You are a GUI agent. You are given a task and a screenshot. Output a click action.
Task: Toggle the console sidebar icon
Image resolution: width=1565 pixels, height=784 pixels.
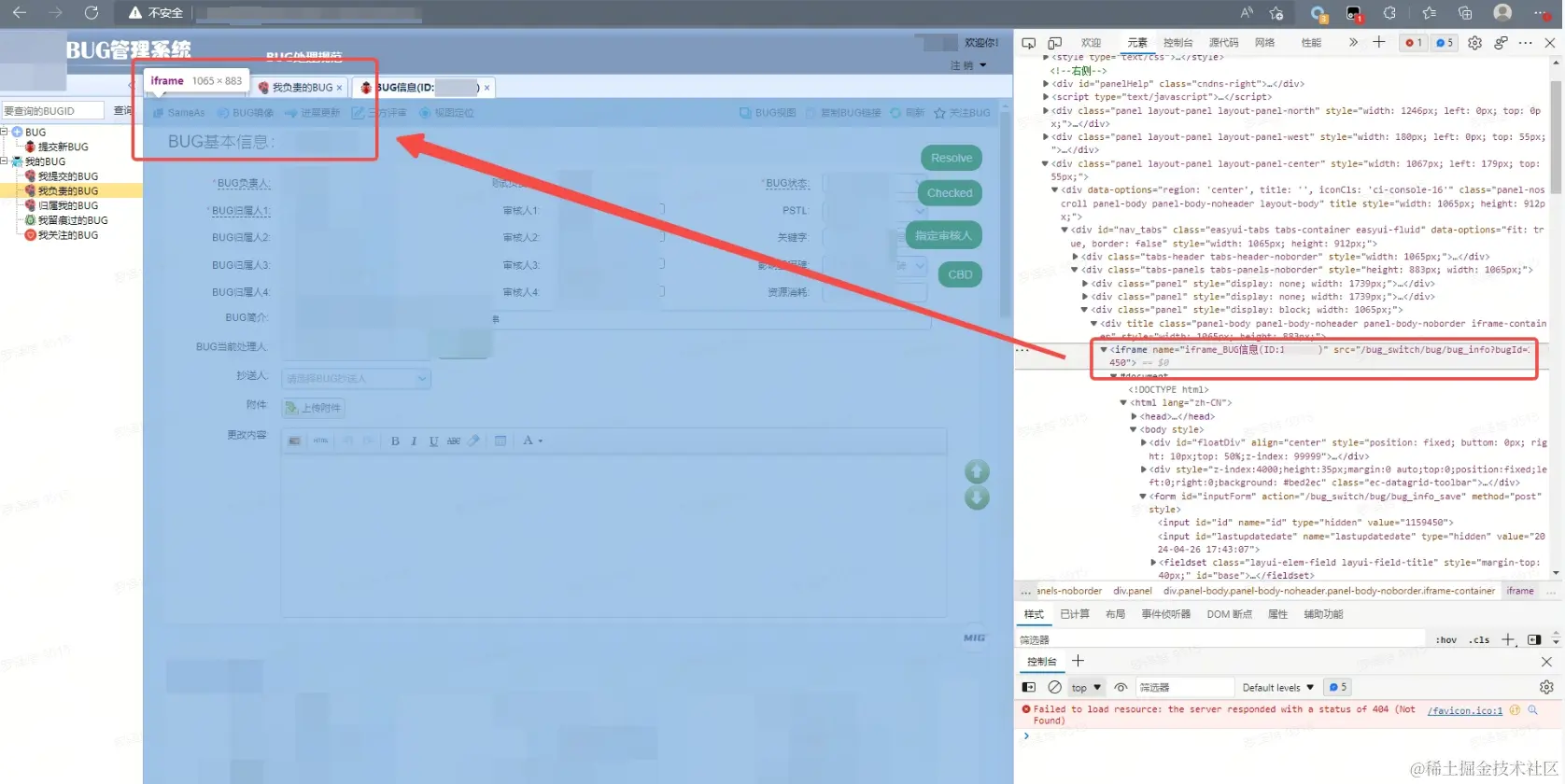(x=1029, y=687)
